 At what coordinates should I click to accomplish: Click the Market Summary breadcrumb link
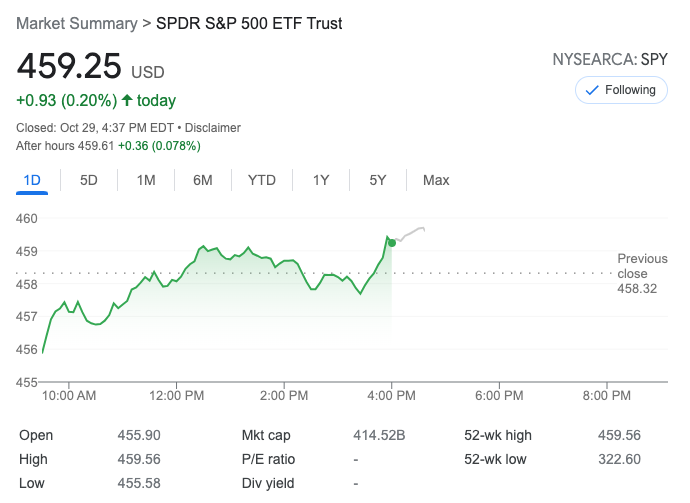(x=77, y=23)
